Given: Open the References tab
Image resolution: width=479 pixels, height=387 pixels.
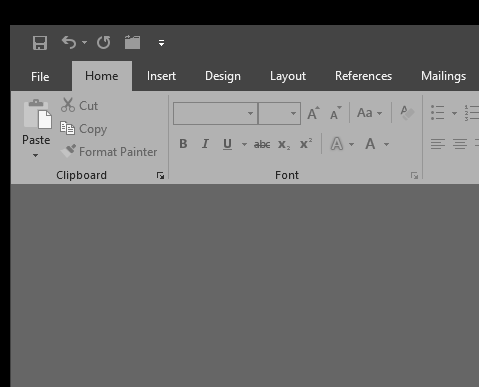Looking at the screenshot, I should click(363, 76).
